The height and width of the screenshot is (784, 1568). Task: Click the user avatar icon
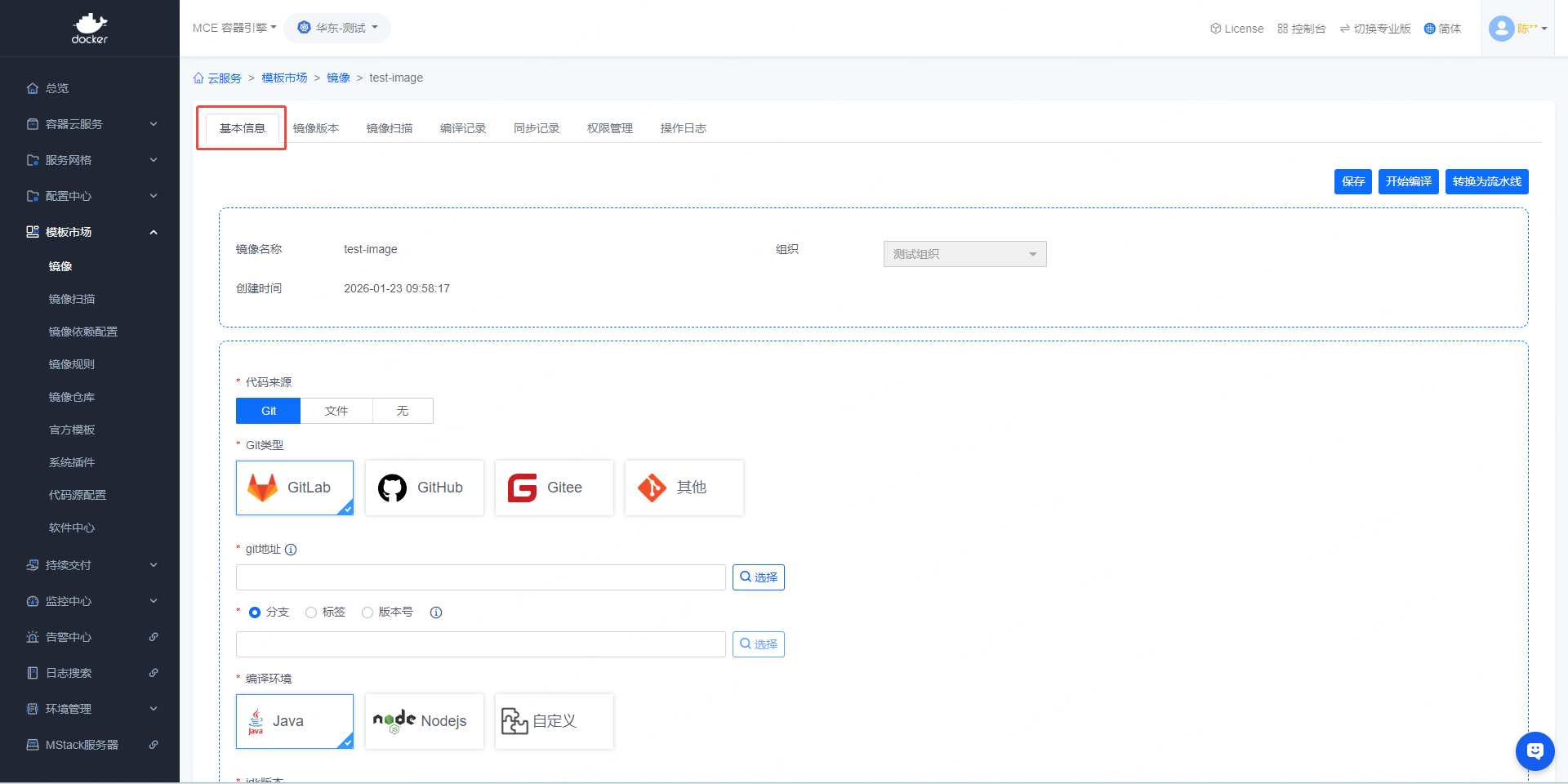[1501, 29]
